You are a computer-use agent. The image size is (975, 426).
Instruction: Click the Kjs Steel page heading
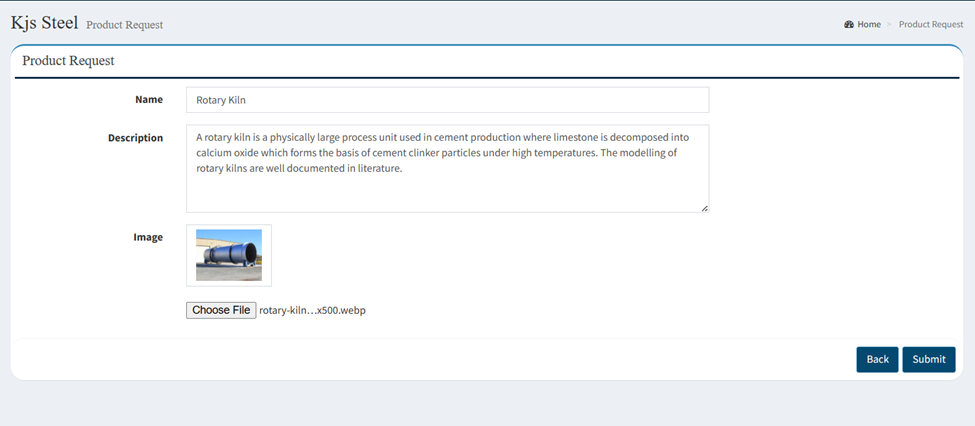pos(45,23)
